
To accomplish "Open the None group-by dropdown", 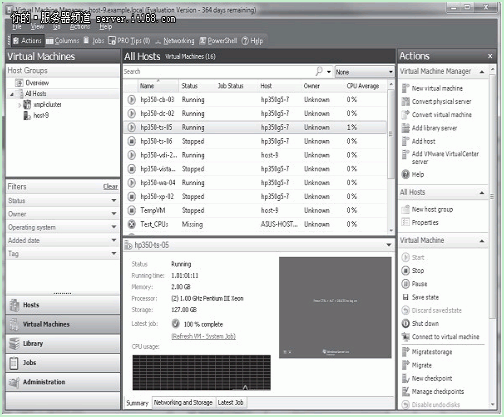I will (x=365, y=72).
